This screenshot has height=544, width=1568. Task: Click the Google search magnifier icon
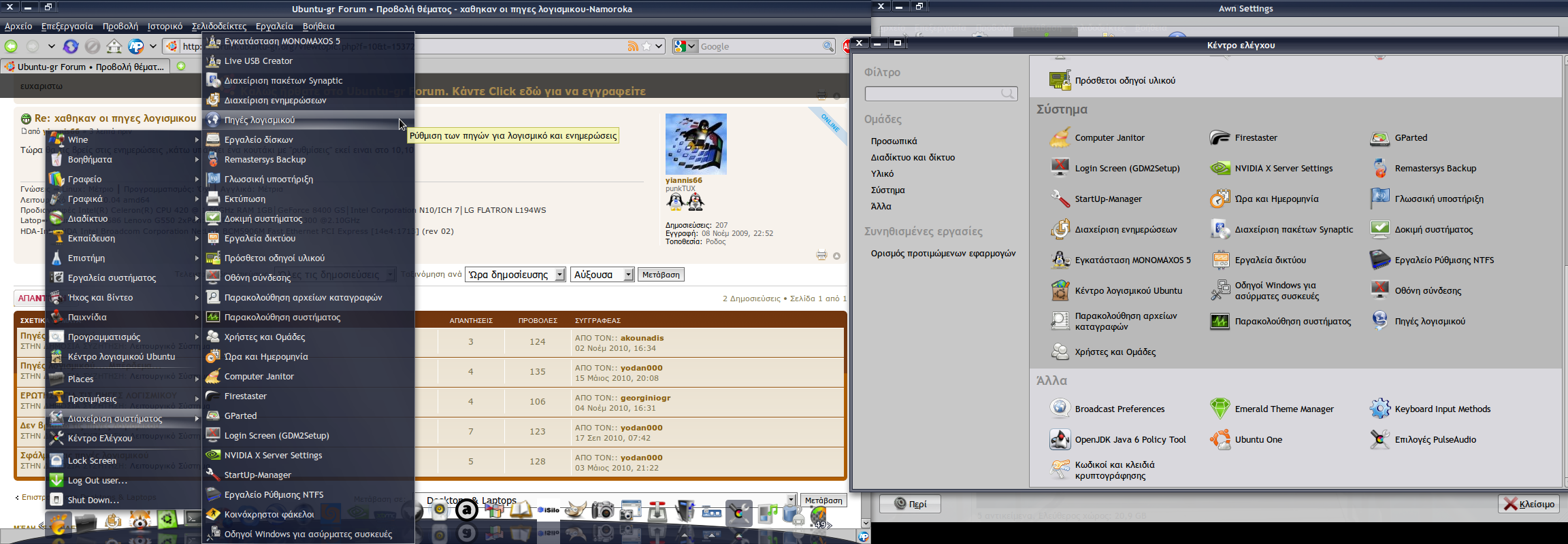[x=828, y=46]
